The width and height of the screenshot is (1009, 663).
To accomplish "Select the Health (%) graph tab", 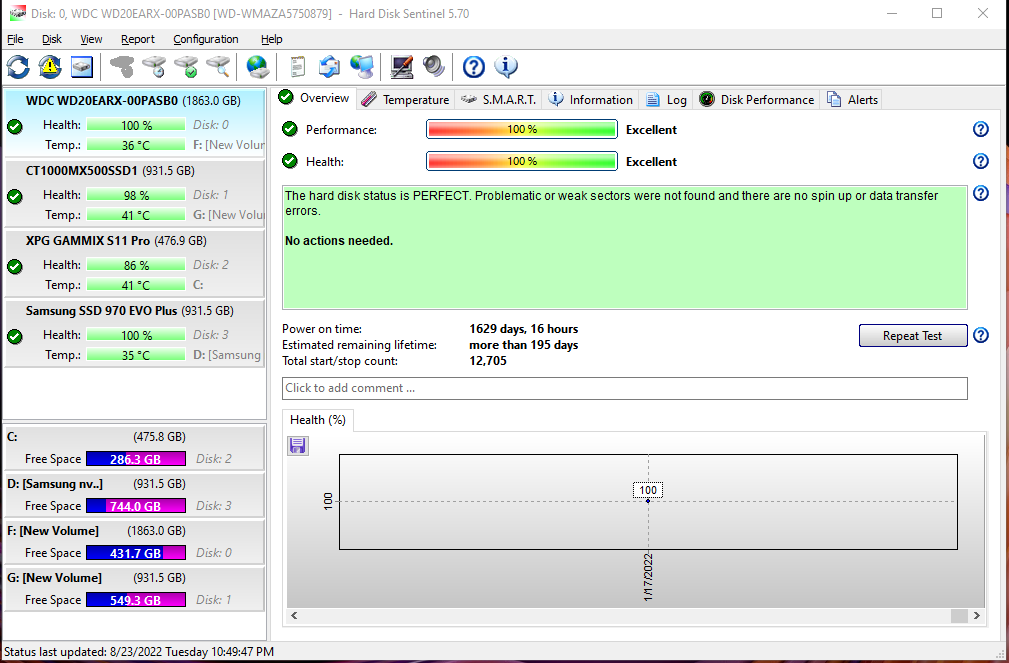I will (318, 420).
